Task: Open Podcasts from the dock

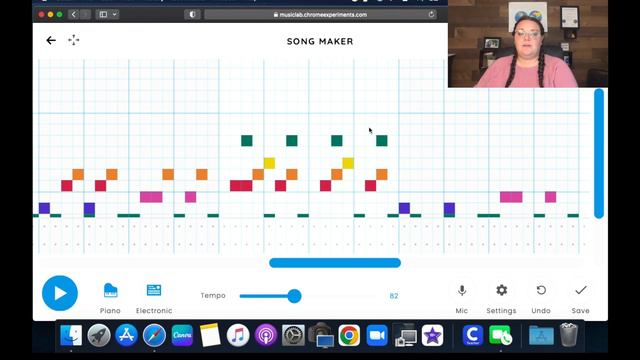Action: pyautogui.click(x=266, y=336)
